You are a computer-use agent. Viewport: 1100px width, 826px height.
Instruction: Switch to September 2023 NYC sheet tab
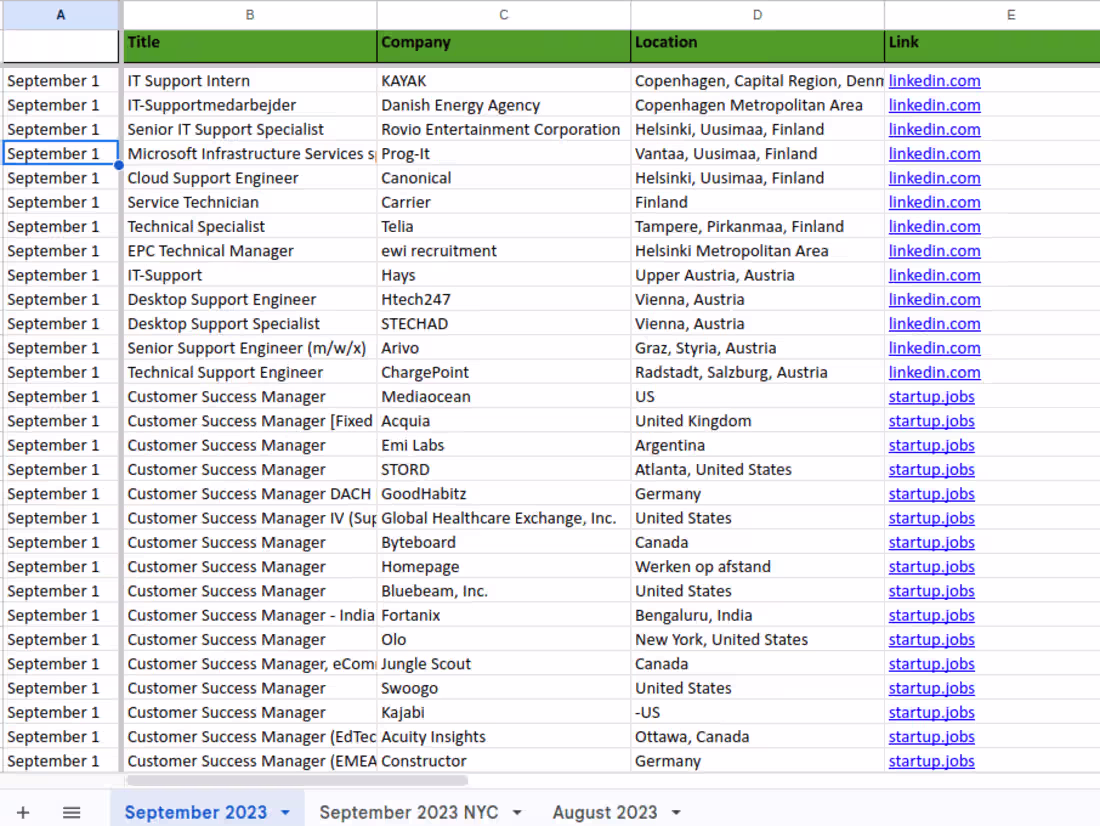pyautogui.click(x=408, y=813)
